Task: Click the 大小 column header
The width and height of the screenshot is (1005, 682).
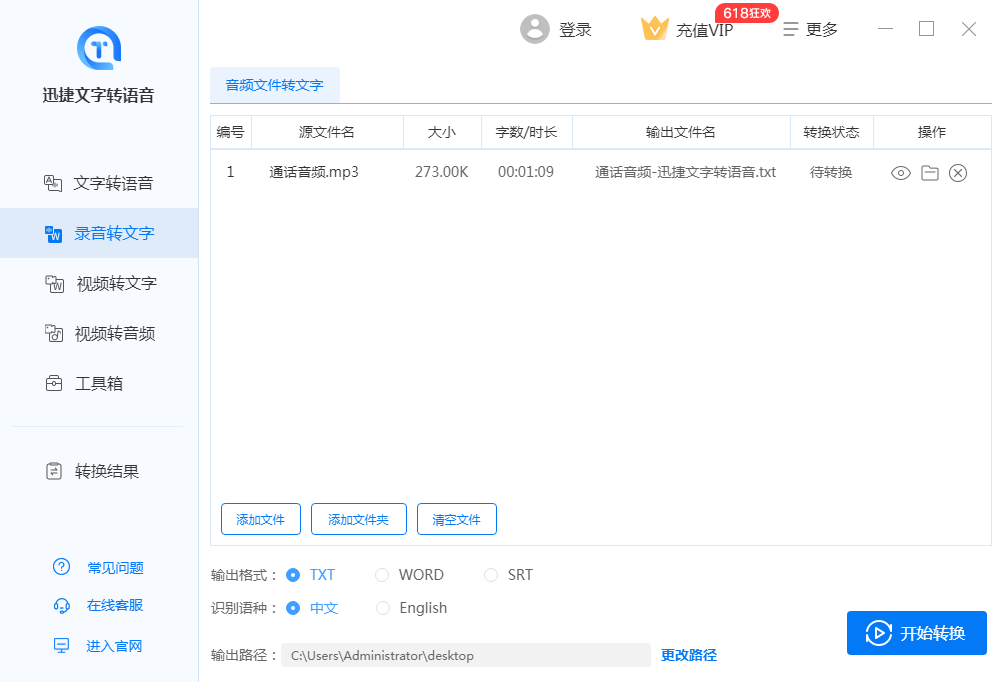Action: tap(442, 132)
